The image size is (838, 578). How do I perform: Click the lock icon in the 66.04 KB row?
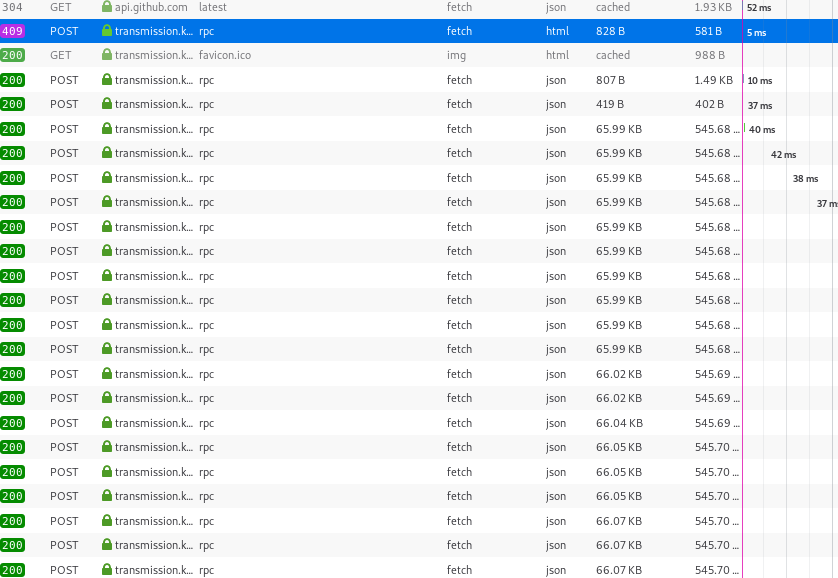(107, 423)
